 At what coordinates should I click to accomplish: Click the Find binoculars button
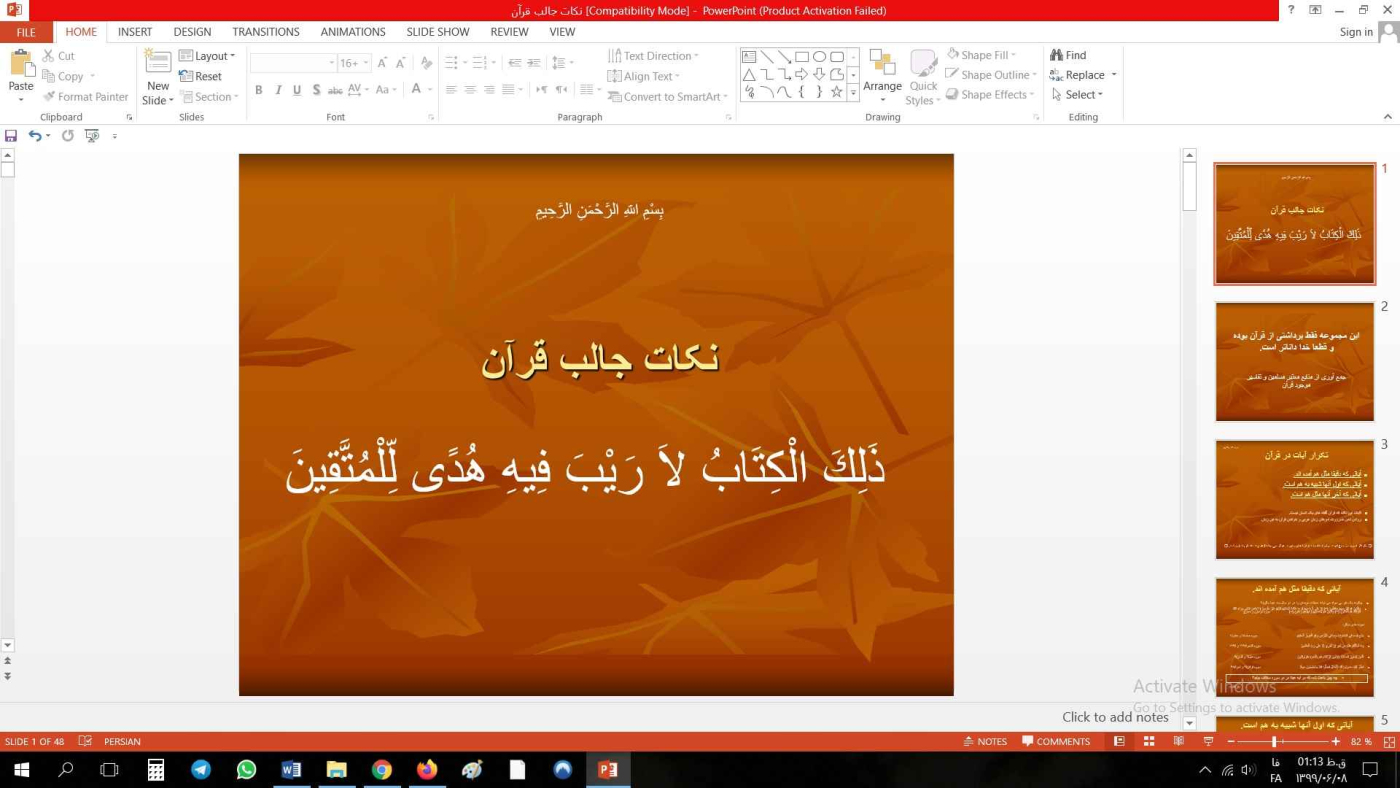pos(1068,55)
